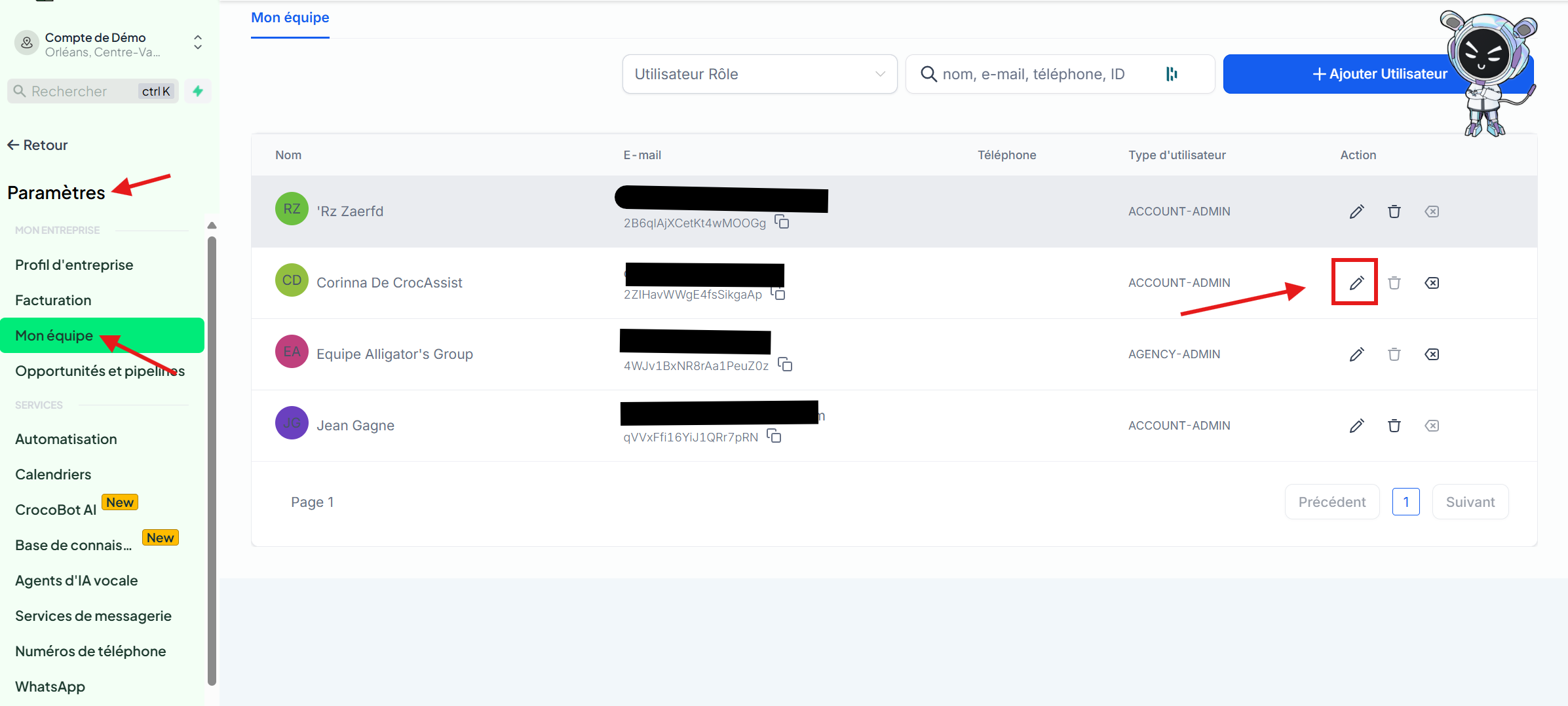
Task: Click the disable icon for Corinna De CrocAssist
Action: point(1432,283)
